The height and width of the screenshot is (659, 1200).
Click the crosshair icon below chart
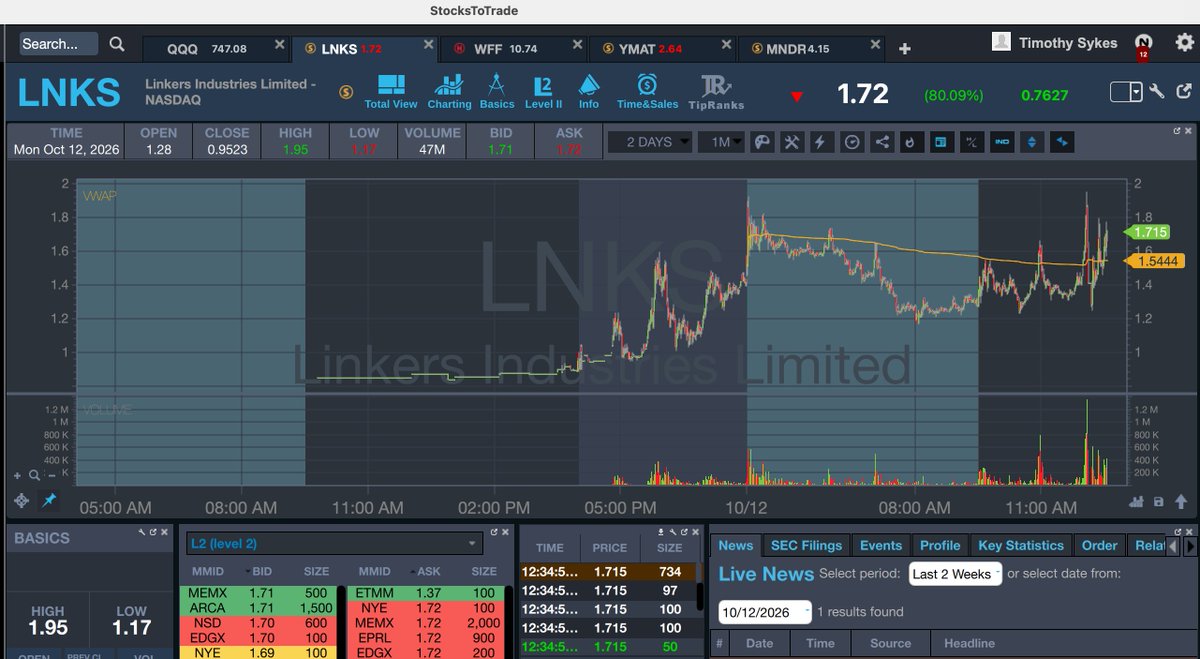click(22, 500)
